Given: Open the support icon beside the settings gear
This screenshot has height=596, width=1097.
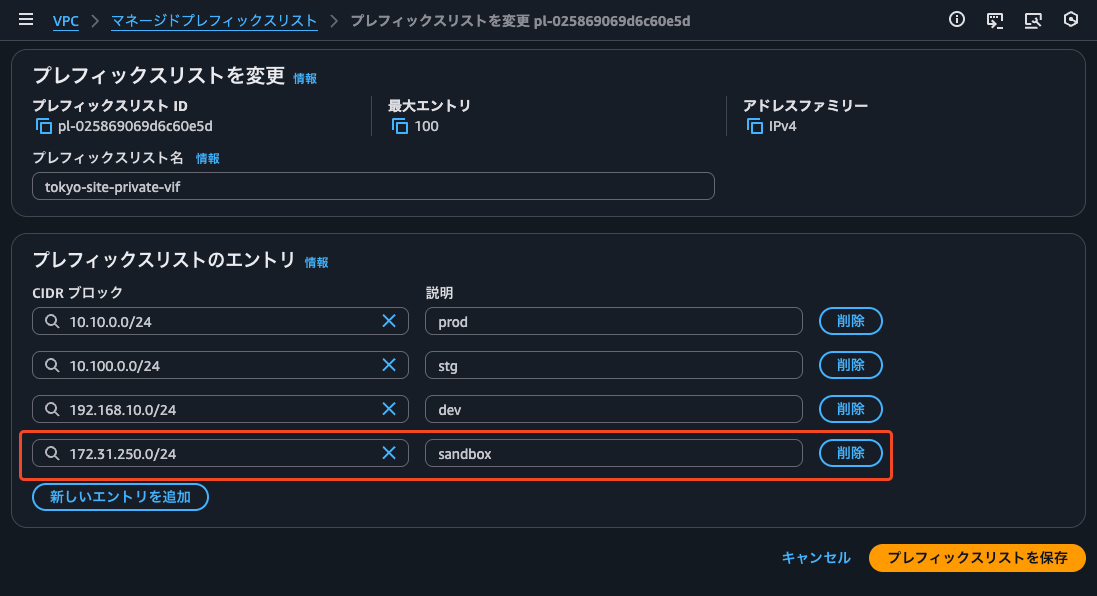Looking at the screenshot, I should click(x=1033, y=19).
